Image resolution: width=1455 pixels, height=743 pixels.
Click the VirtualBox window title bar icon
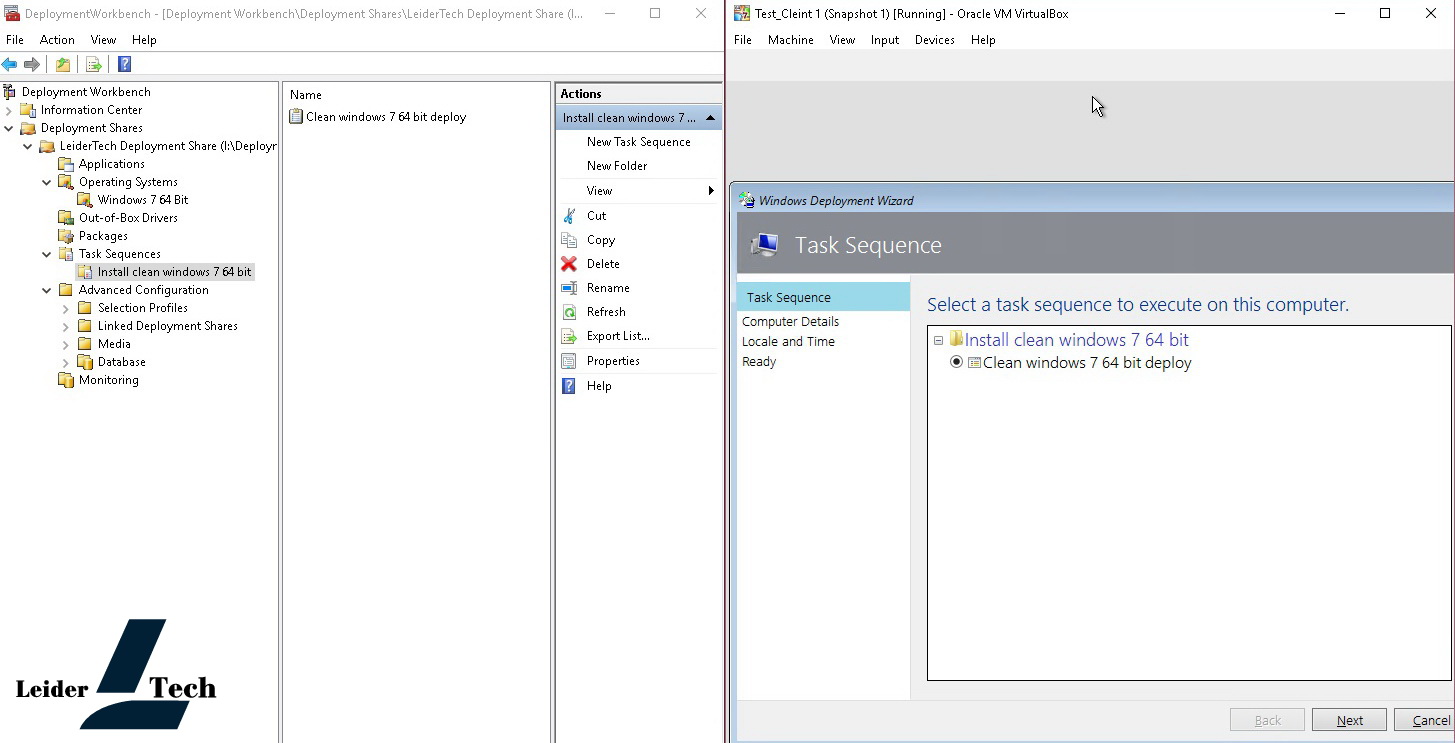[742, 14]
